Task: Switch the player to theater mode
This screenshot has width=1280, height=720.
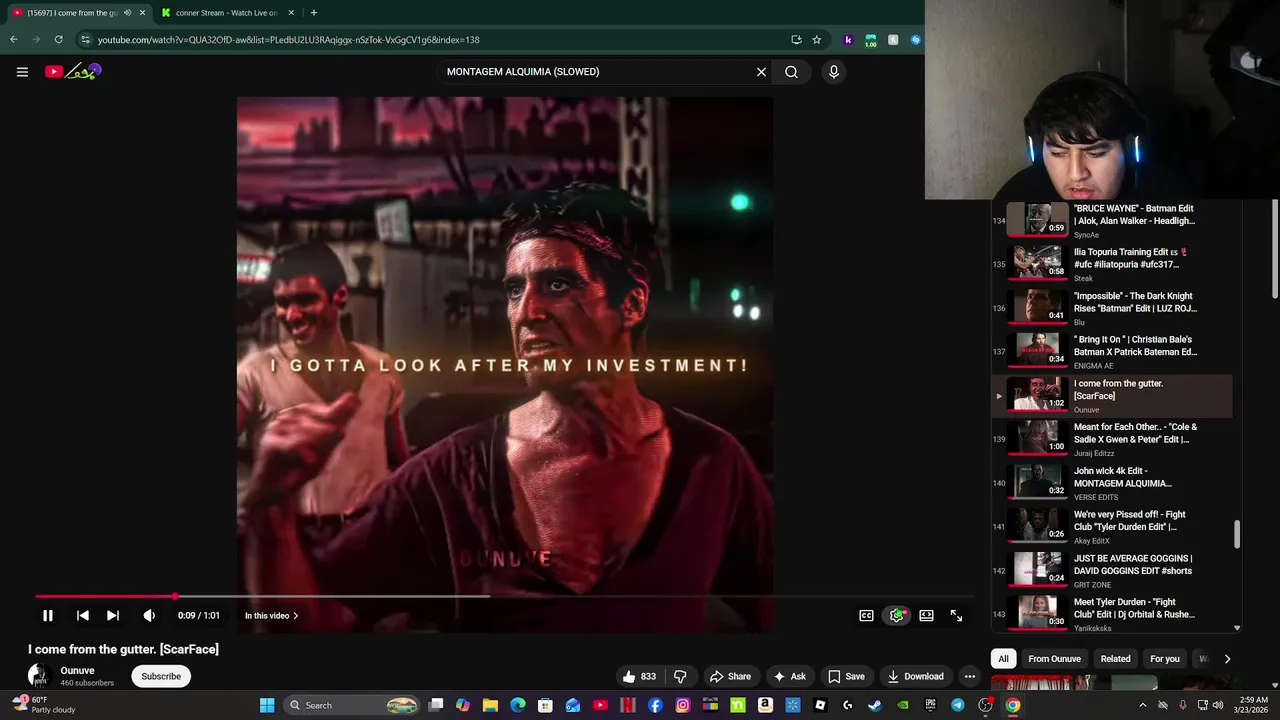Action: (x=927, y=616)
